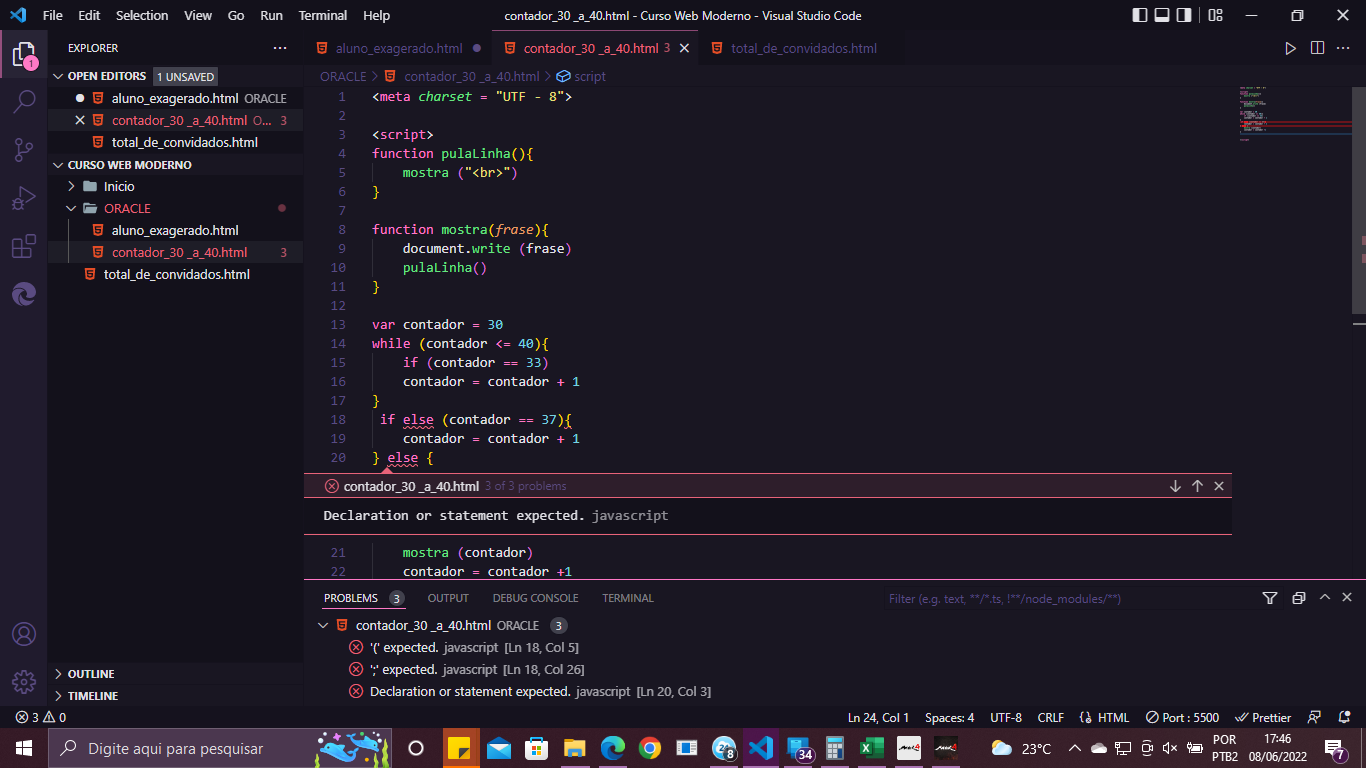Collapse contador_30 _a_40.html problems group

click(323, 625)
